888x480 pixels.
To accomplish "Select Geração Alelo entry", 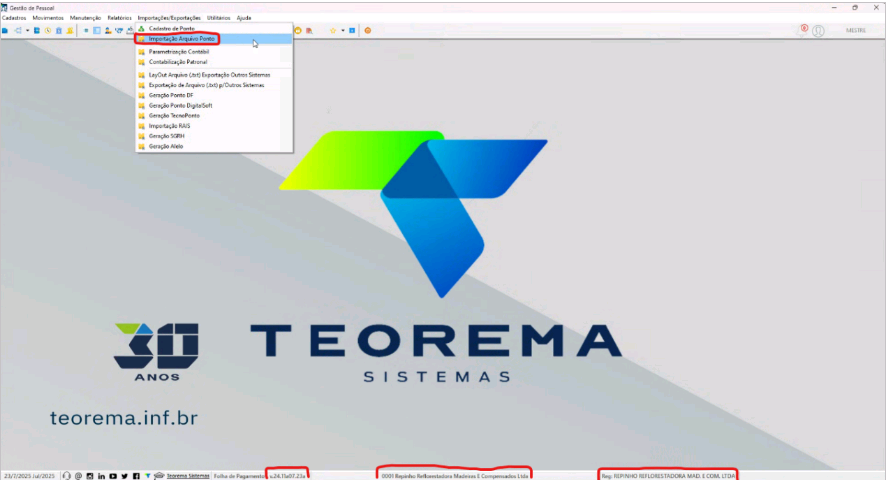I will 214,146.
